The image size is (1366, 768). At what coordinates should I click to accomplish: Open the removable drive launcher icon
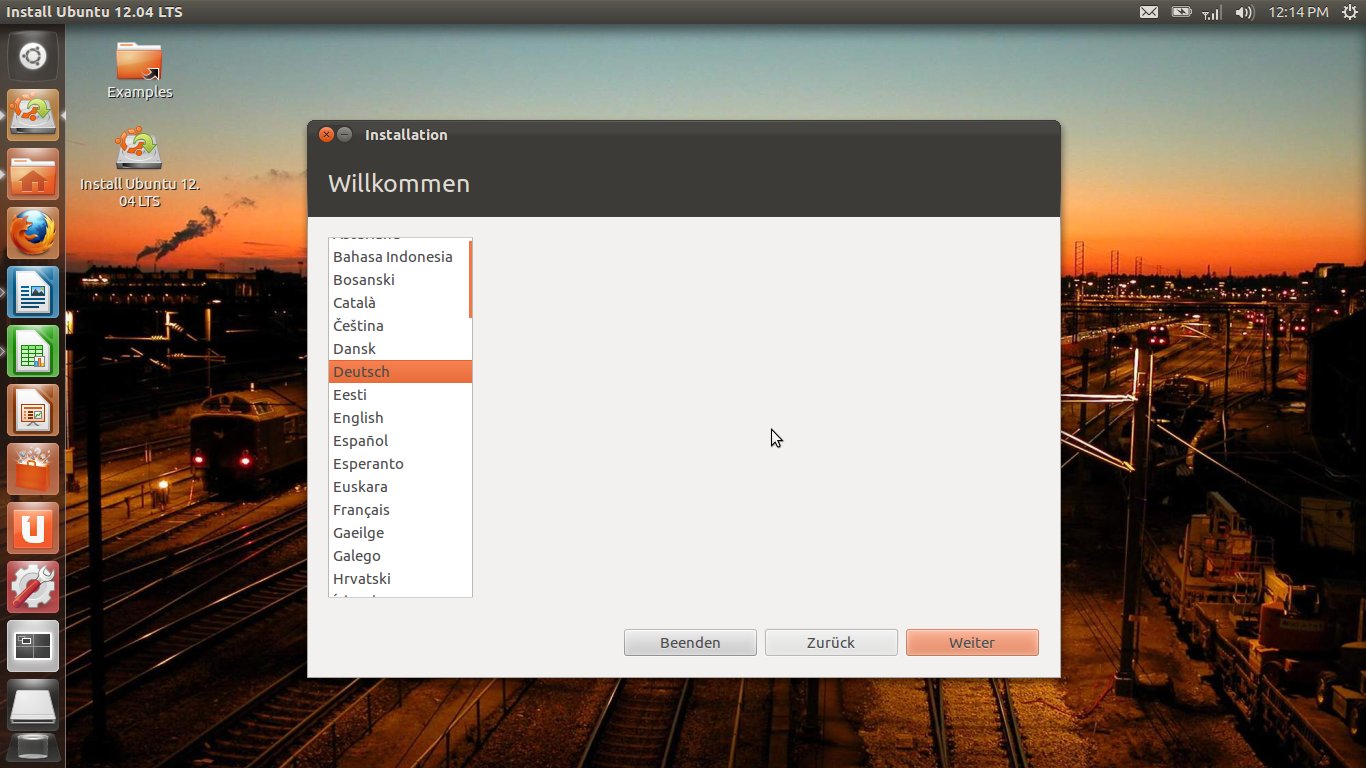tap(33, 704)
